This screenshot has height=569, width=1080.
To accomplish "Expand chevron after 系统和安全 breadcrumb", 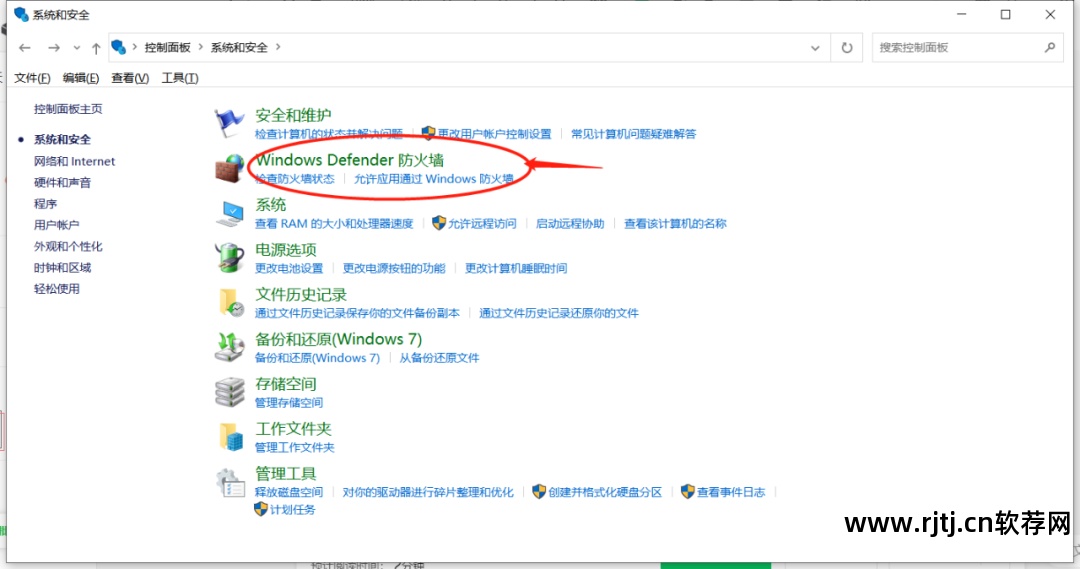I will 278,47.
